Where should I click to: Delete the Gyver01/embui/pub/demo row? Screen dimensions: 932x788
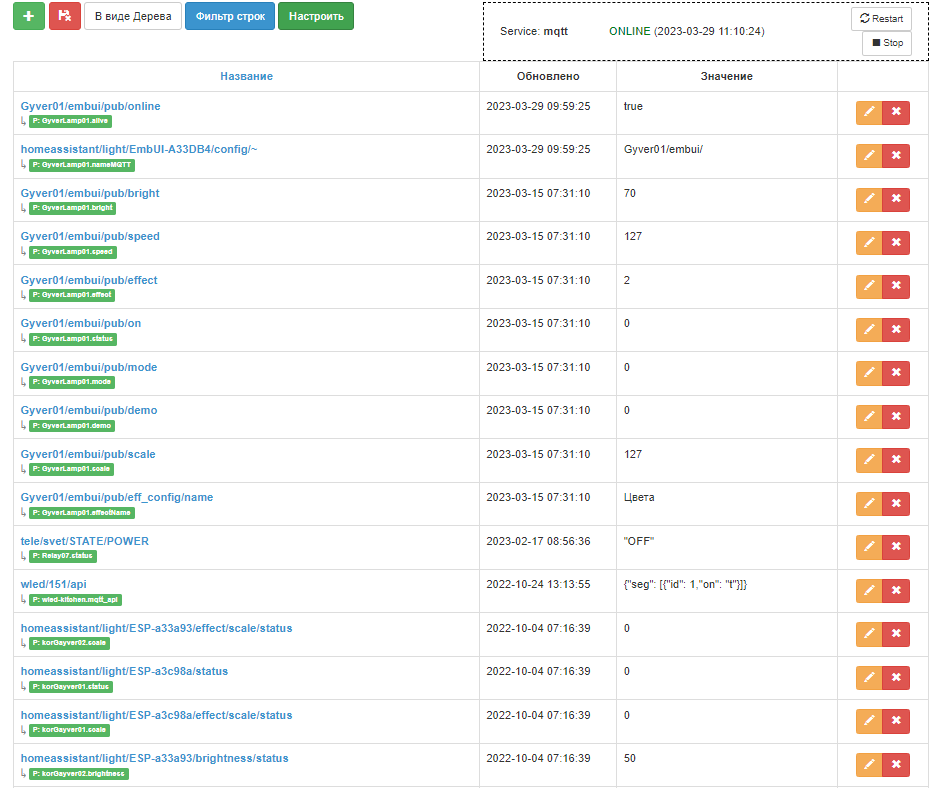pyautogui.click(x=896, y=417)
